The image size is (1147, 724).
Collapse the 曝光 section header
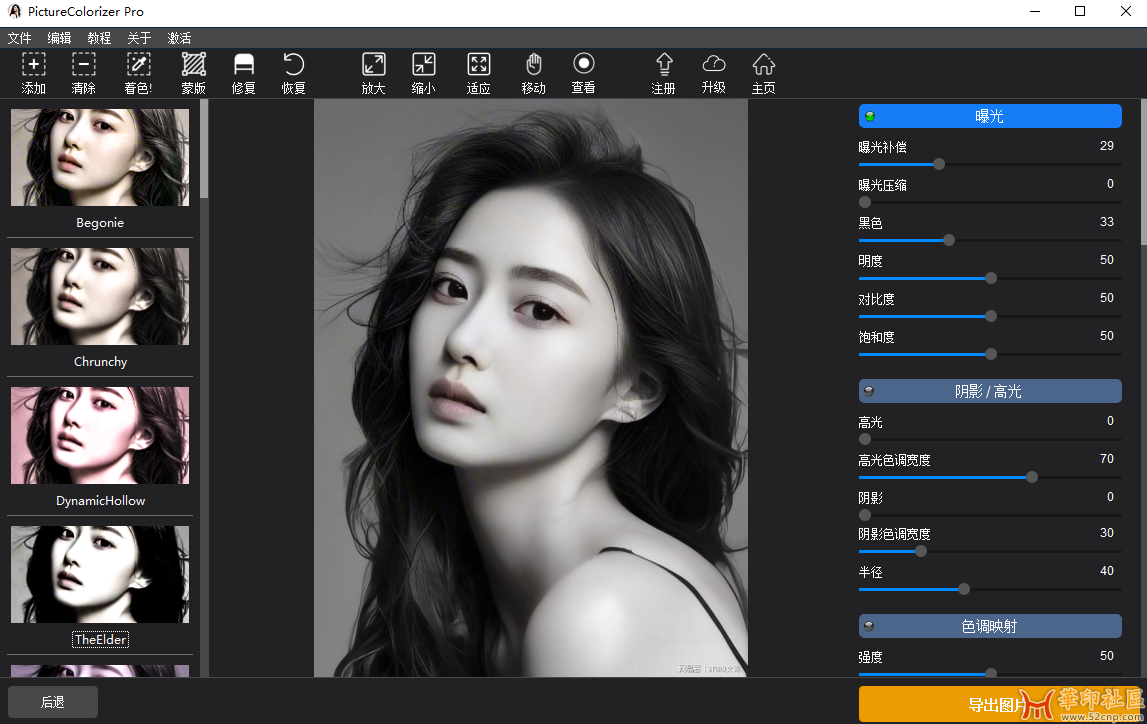(990, 116)
